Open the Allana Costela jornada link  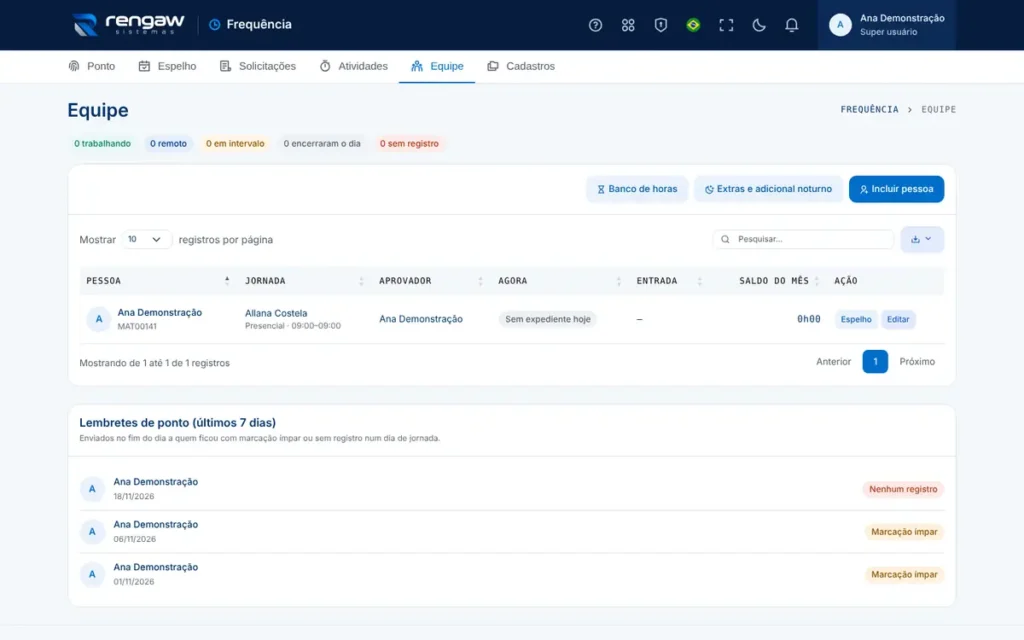[276, 313]
